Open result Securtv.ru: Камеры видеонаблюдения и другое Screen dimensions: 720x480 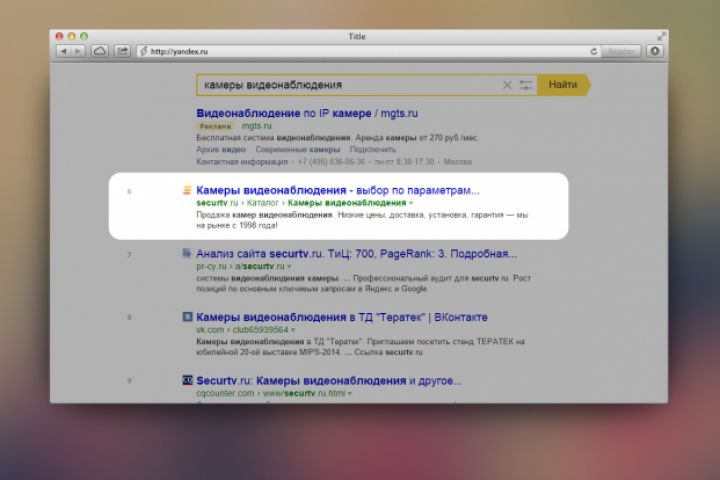pyautogui.click(x=329, y=380)
